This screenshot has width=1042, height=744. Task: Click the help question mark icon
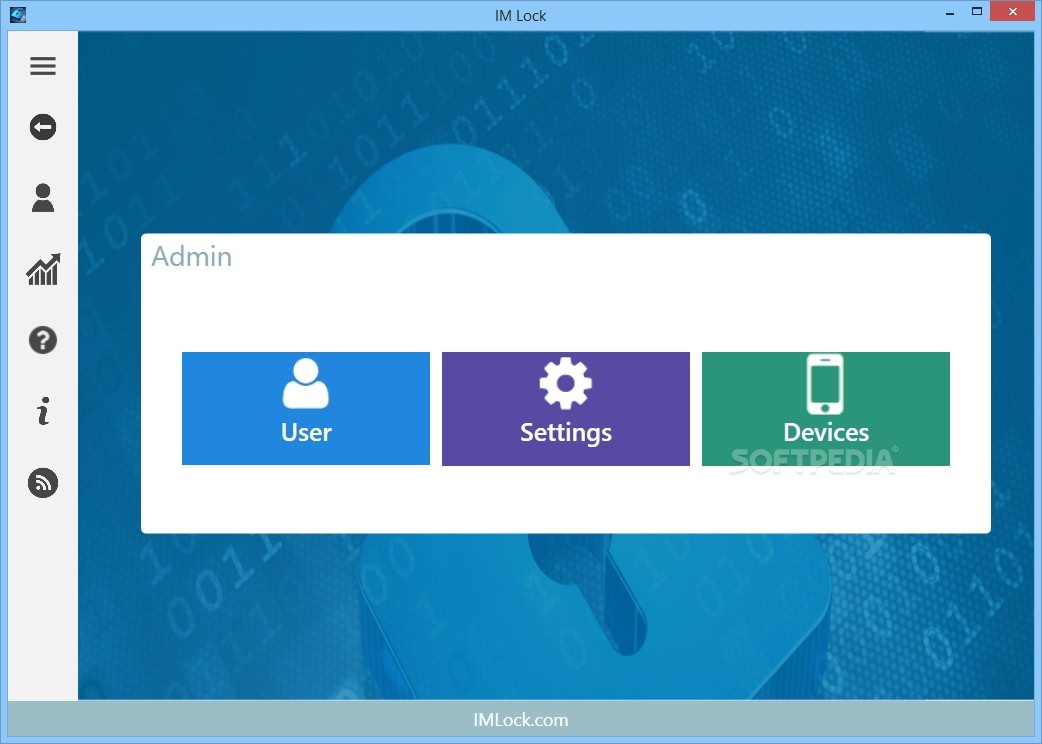pos(43,340)
